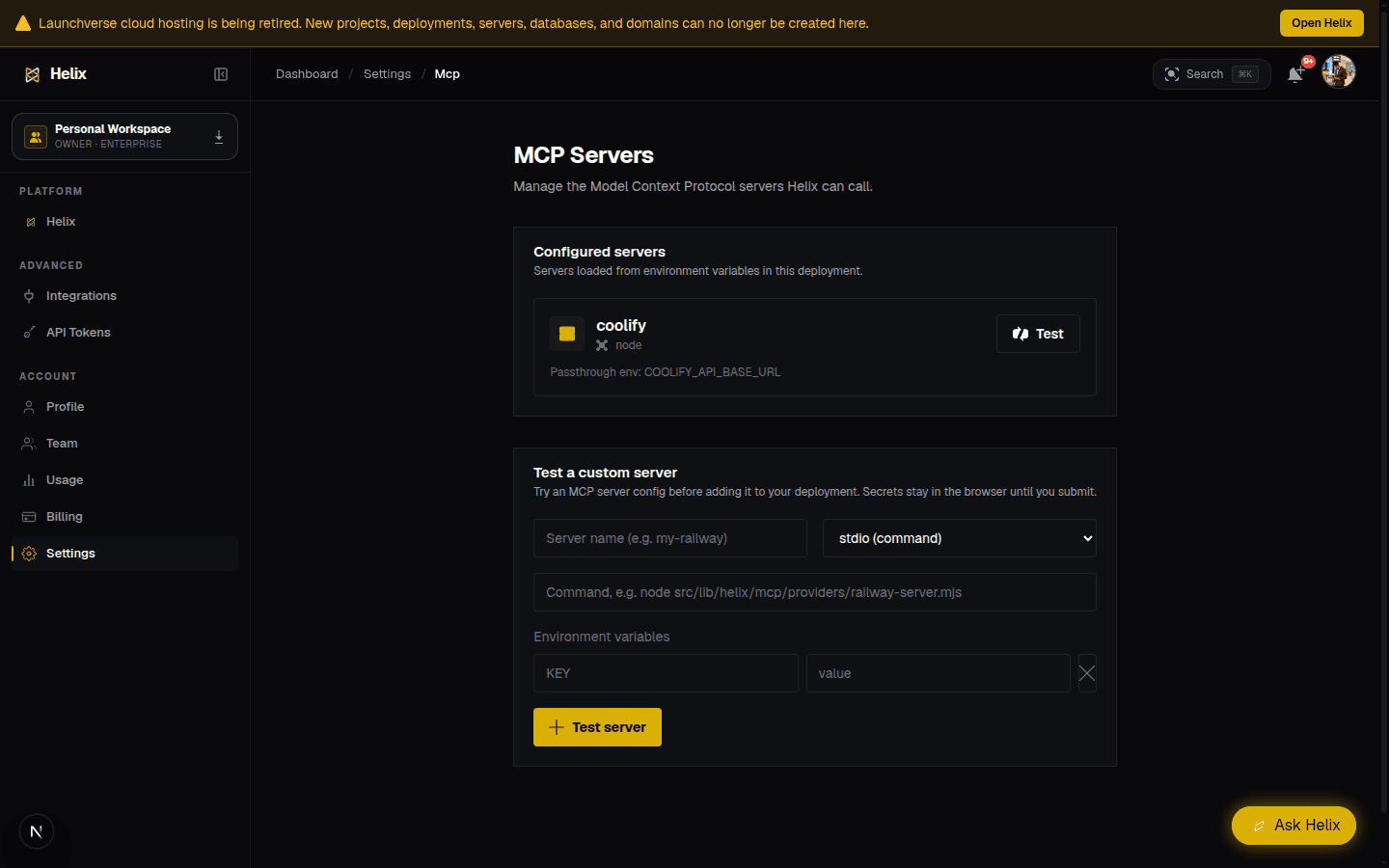Image resolution: width=1389 pixels, height=868 pixels.
Task: Click the Profile person icon
Action: pyautogui.click(x=29, y=407)
